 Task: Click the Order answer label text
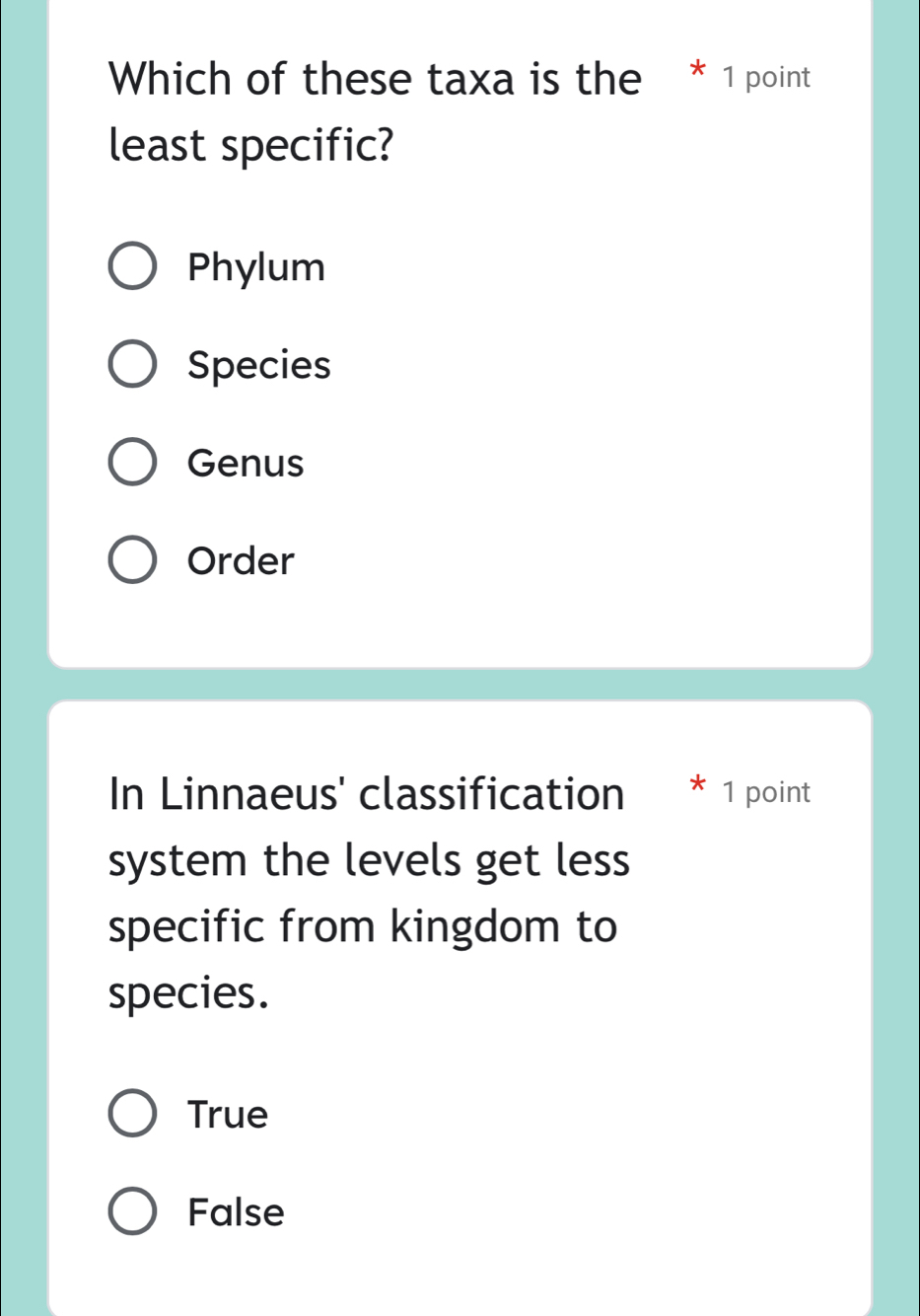point(241,560)
